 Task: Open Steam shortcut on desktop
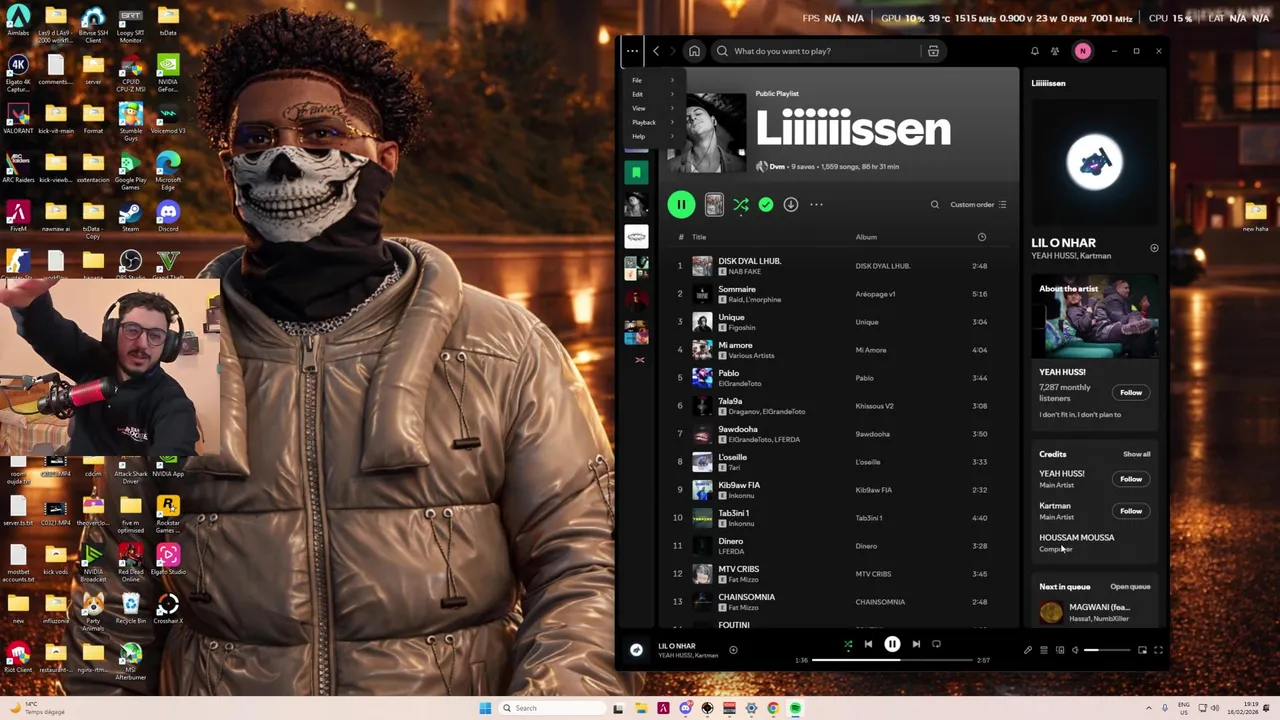pos(130,215)
